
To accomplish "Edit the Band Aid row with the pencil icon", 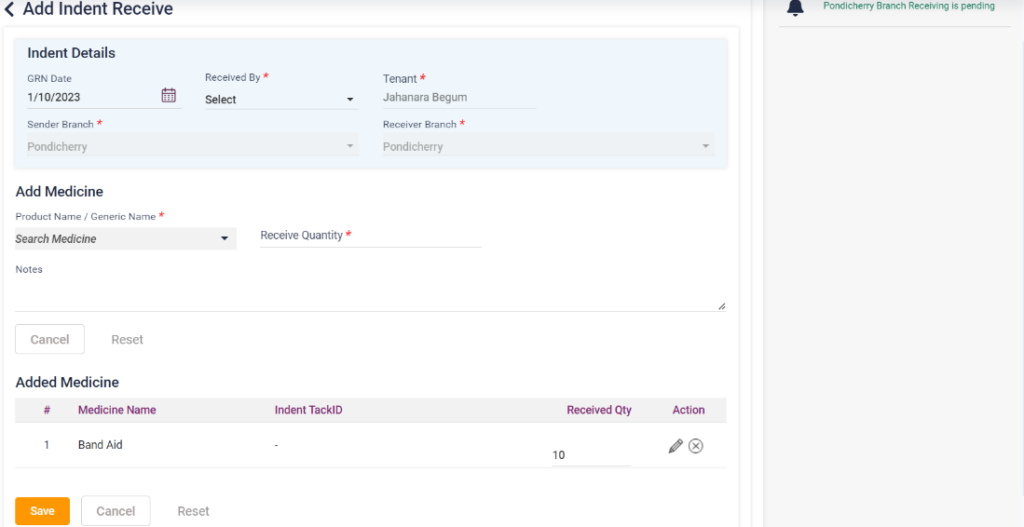I will 675,446.
